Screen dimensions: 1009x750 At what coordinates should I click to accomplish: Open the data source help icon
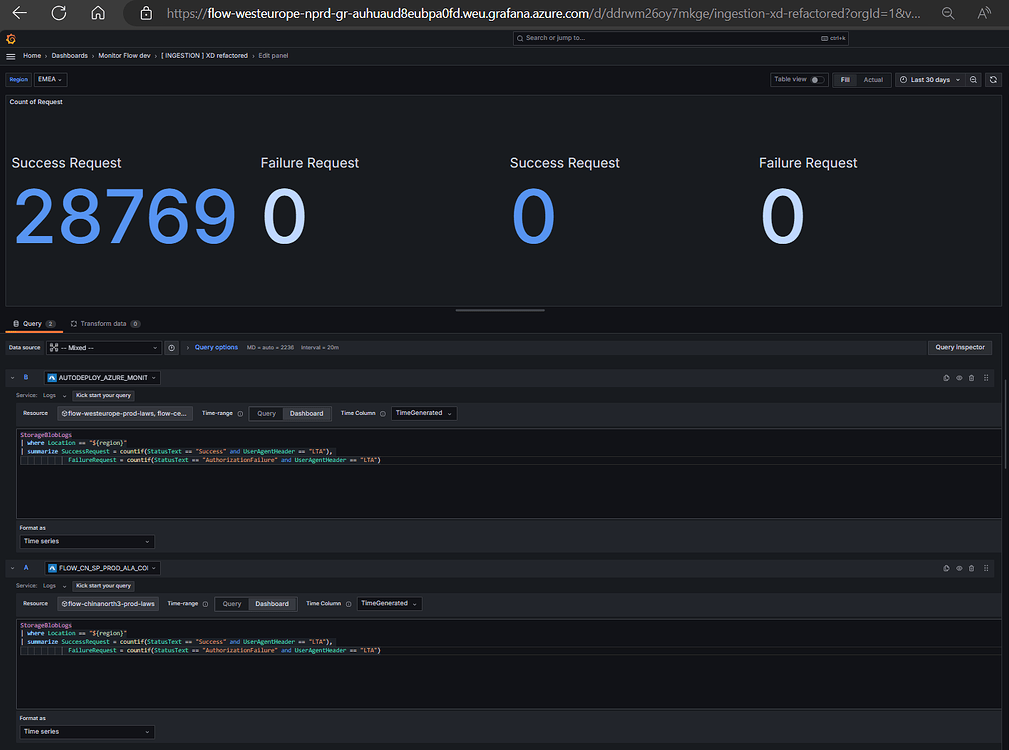click(x=172, y=348)
